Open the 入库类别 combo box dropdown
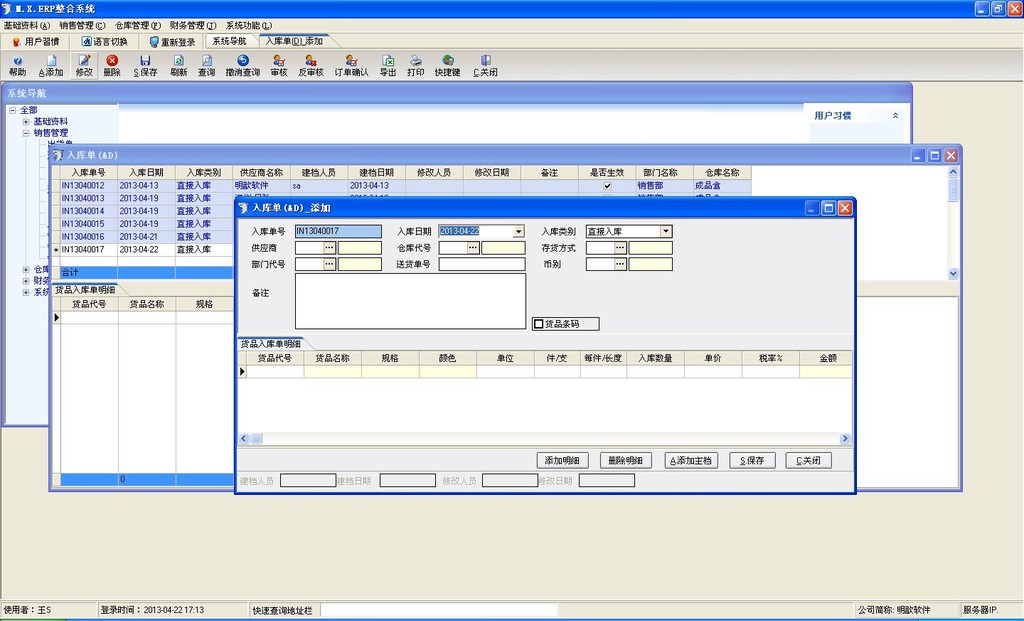Image resolution: width=1024 pixels, height=621 pixels. pyautogui.click(x=665, y=232)
